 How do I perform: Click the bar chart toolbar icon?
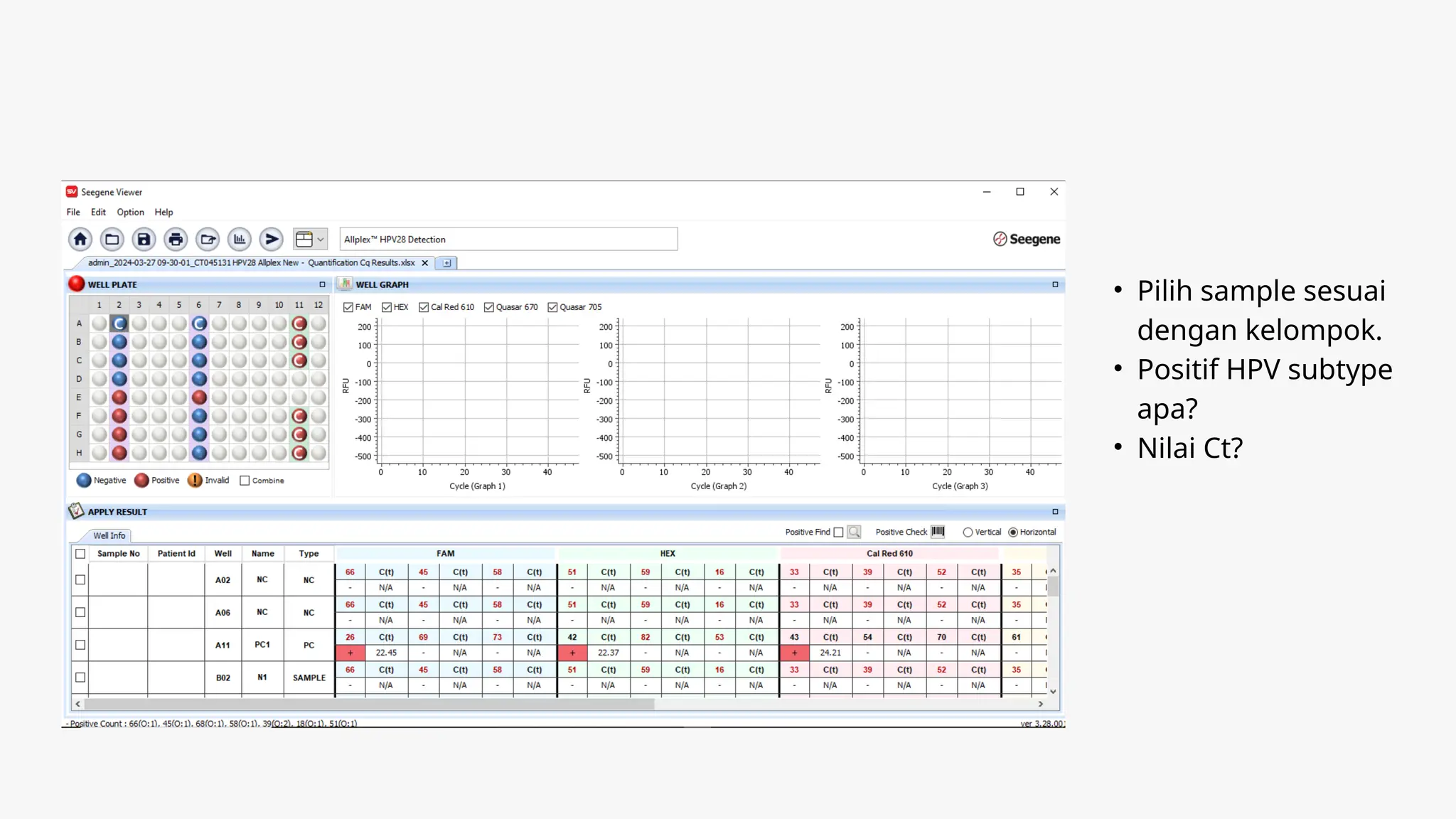[240, 240]
